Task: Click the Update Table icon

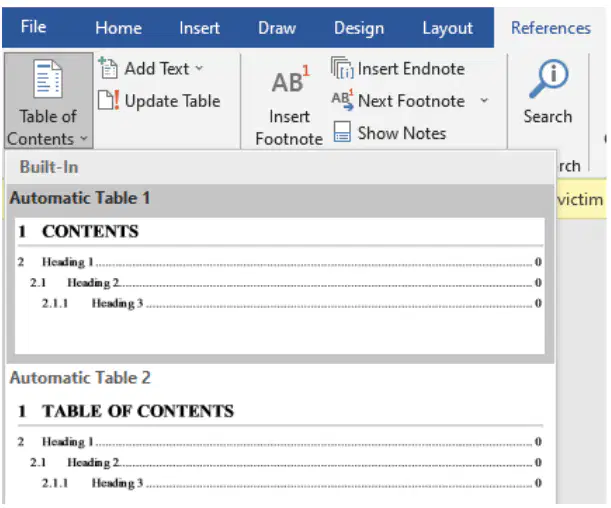Action: tap(109, 100)
